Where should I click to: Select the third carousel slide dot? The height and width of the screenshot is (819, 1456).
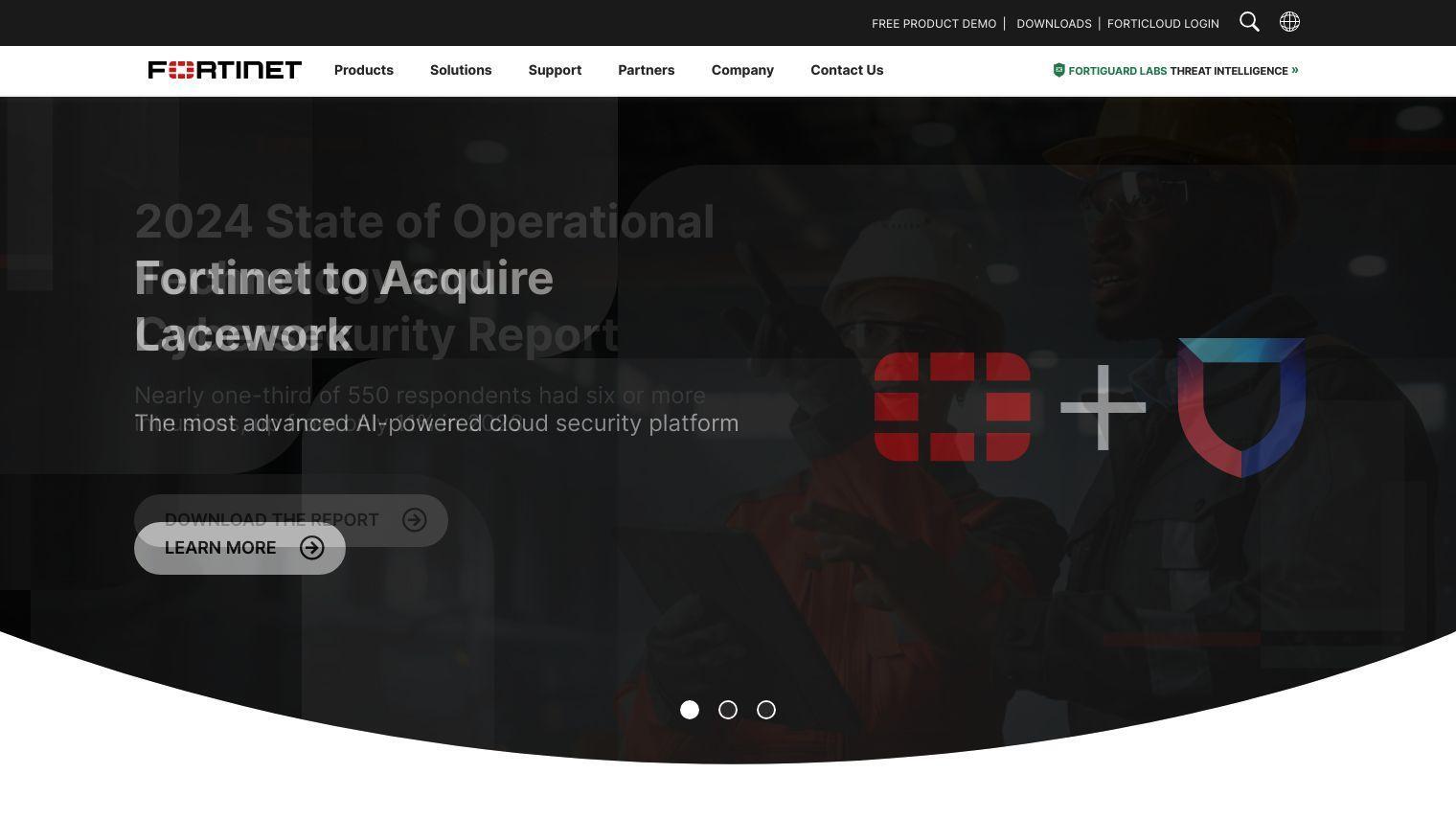coord(766,710)
